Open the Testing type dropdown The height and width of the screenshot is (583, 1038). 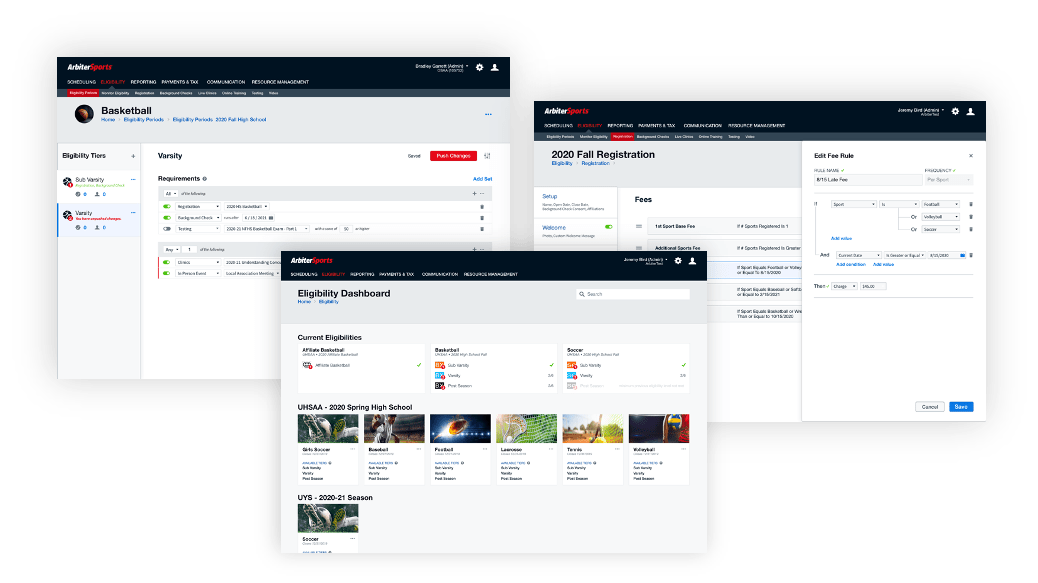pos(197,229)
